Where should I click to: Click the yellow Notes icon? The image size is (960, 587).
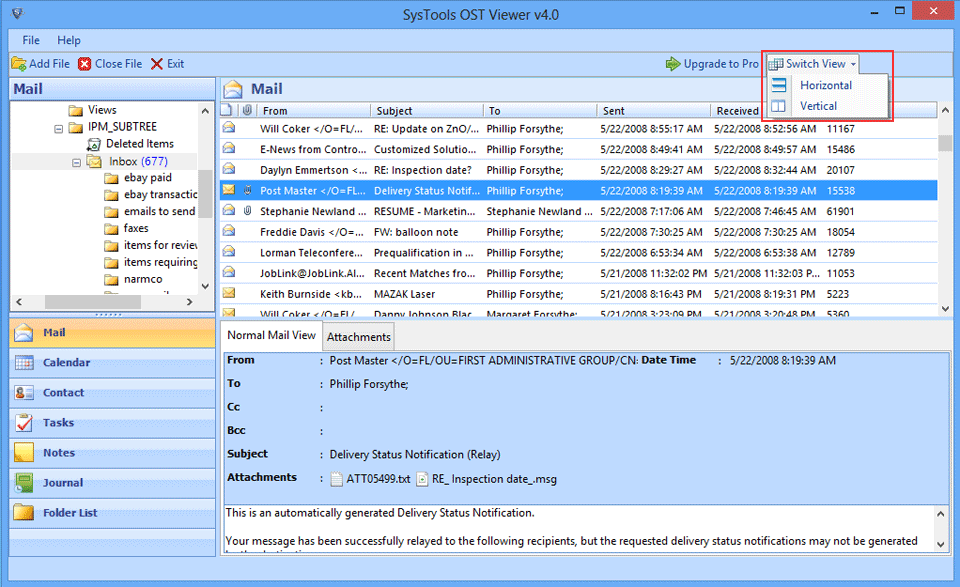24,452
